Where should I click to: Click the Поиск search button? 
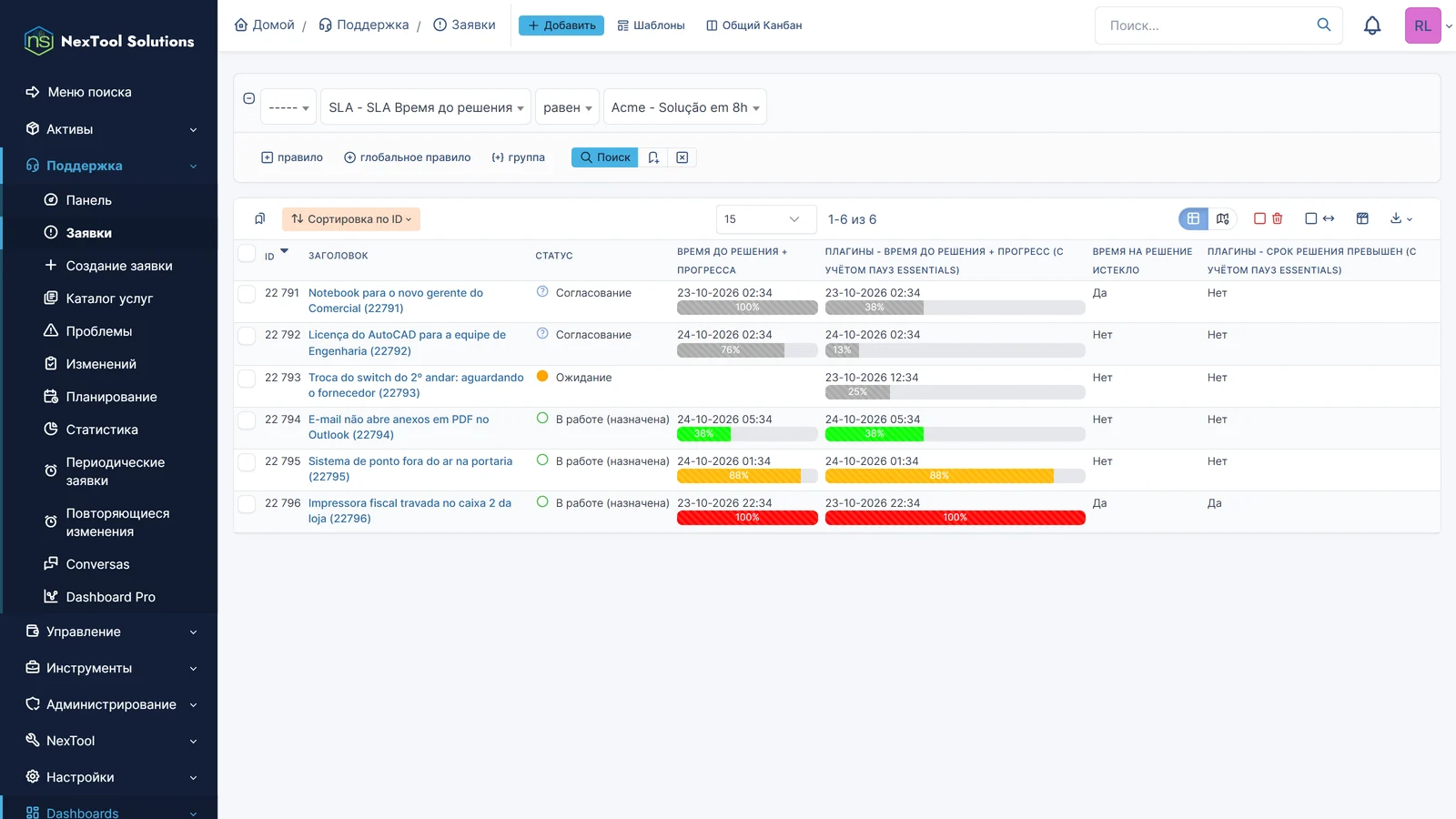tap(604, 157)
